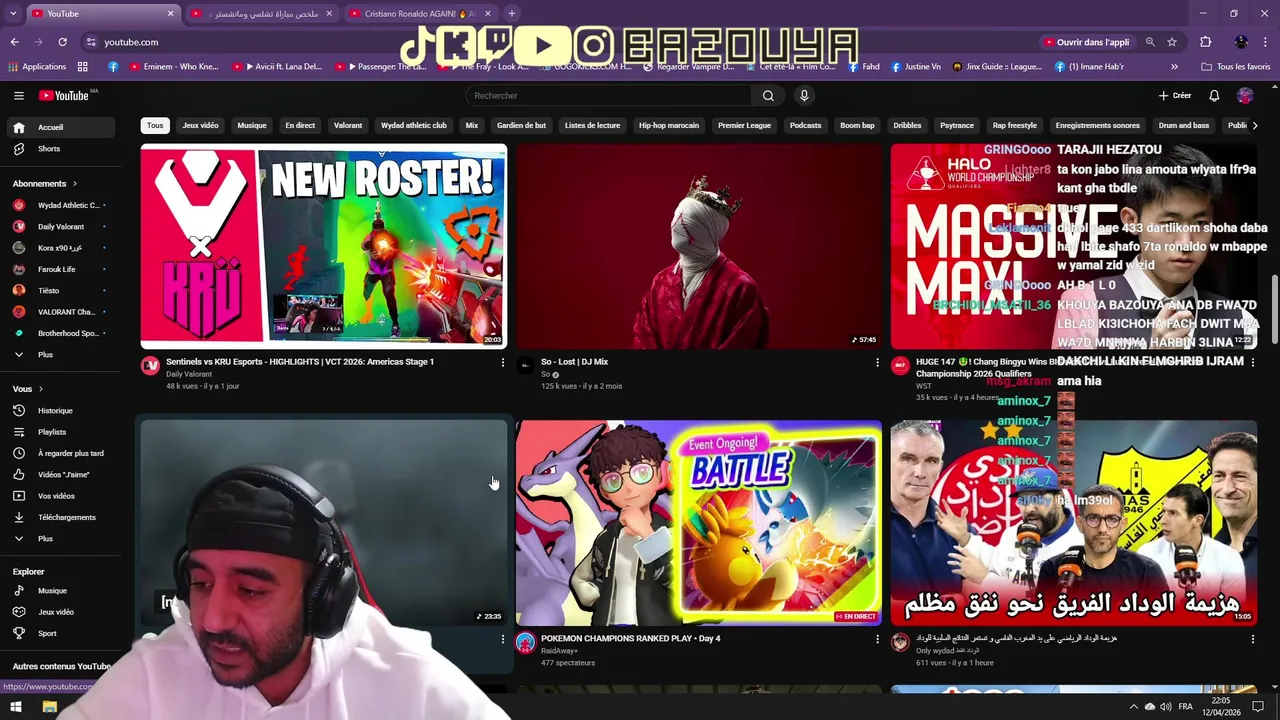This screenshot has width=1280, height=720.
Task: Open options for the Only wydad video
Action: click(1253, 639)
